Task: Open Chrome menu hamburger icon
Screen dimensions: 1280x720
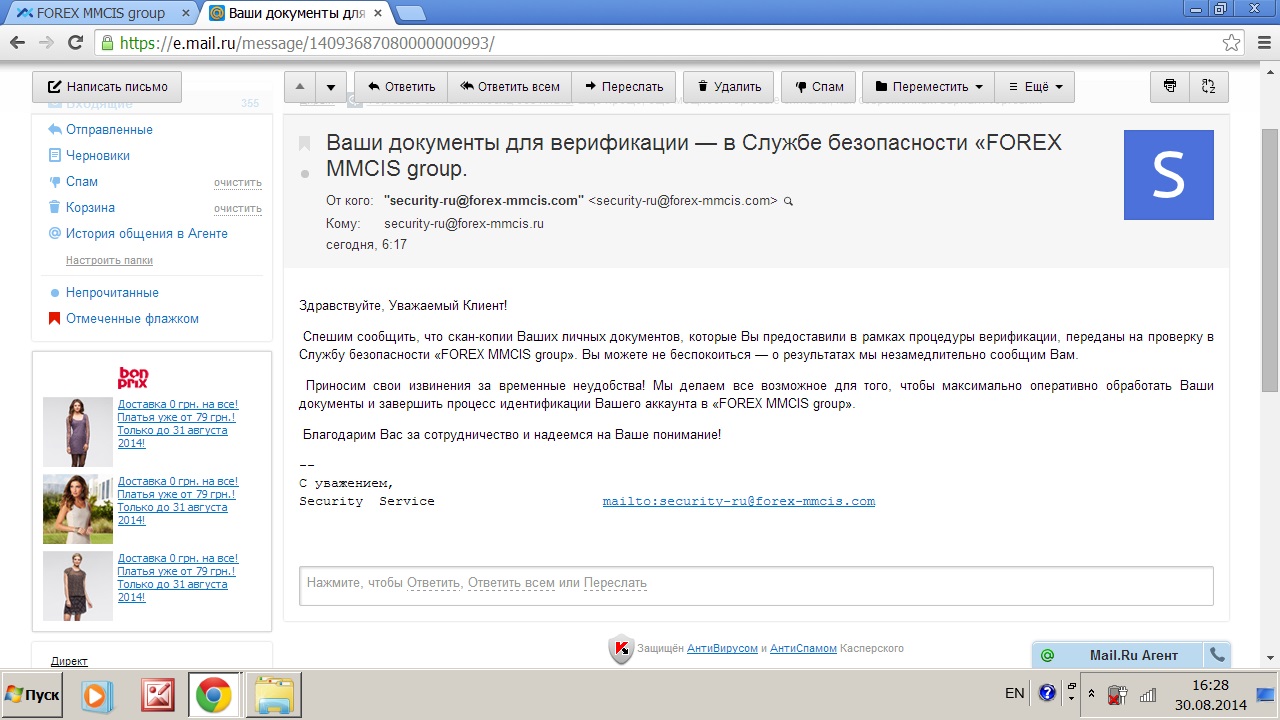Action: 1262,43
